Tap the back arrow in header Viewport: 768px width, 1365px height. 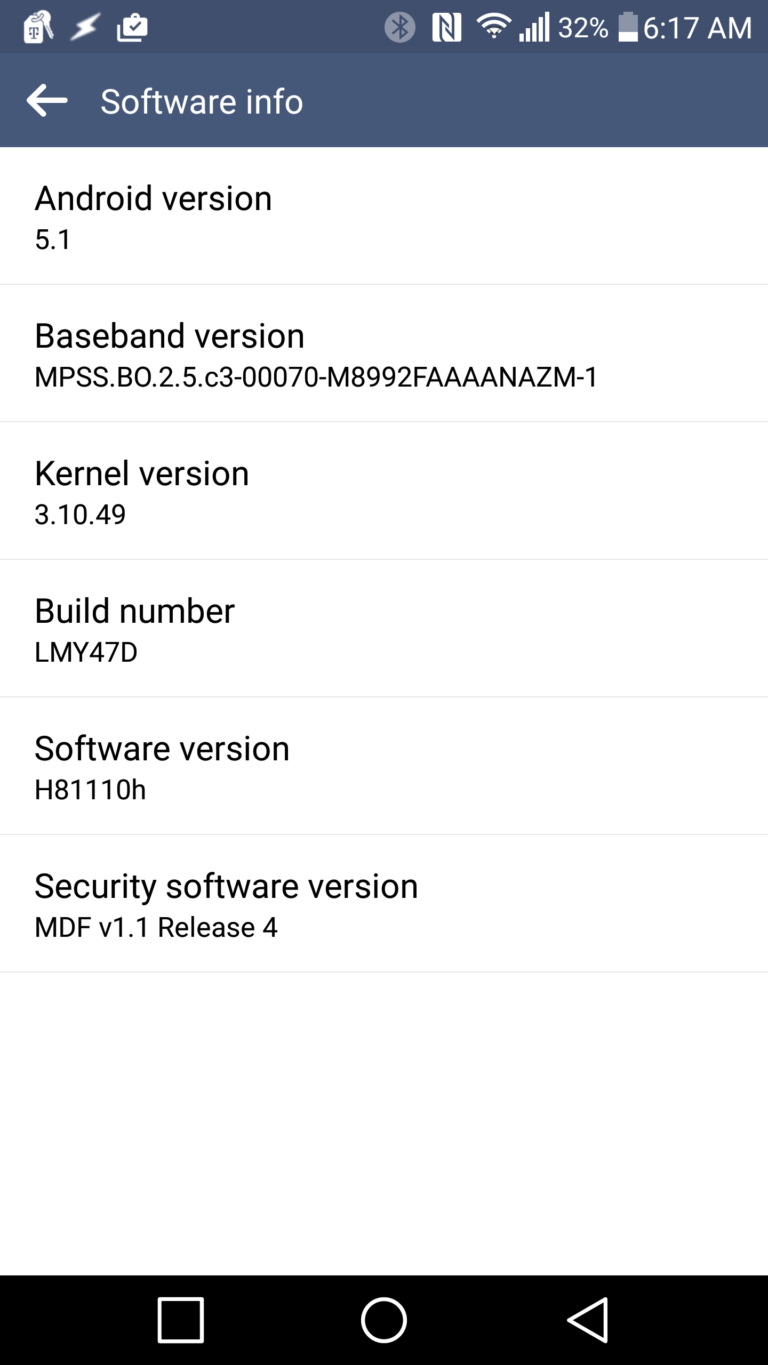[47, 101]
